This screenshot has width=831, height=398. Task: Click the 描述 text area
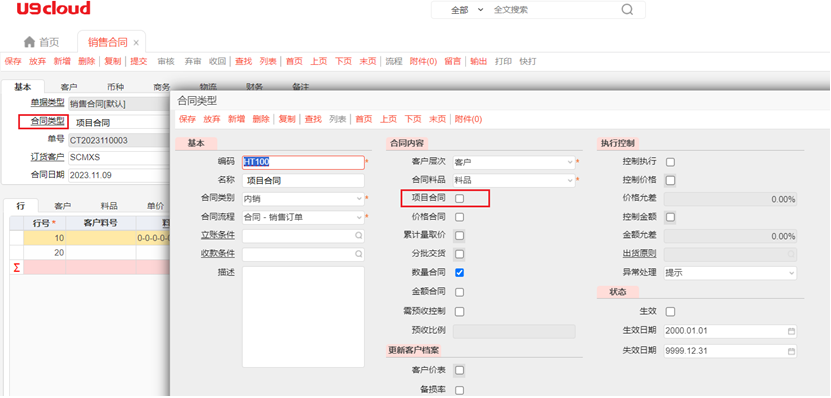coord(303,317)
